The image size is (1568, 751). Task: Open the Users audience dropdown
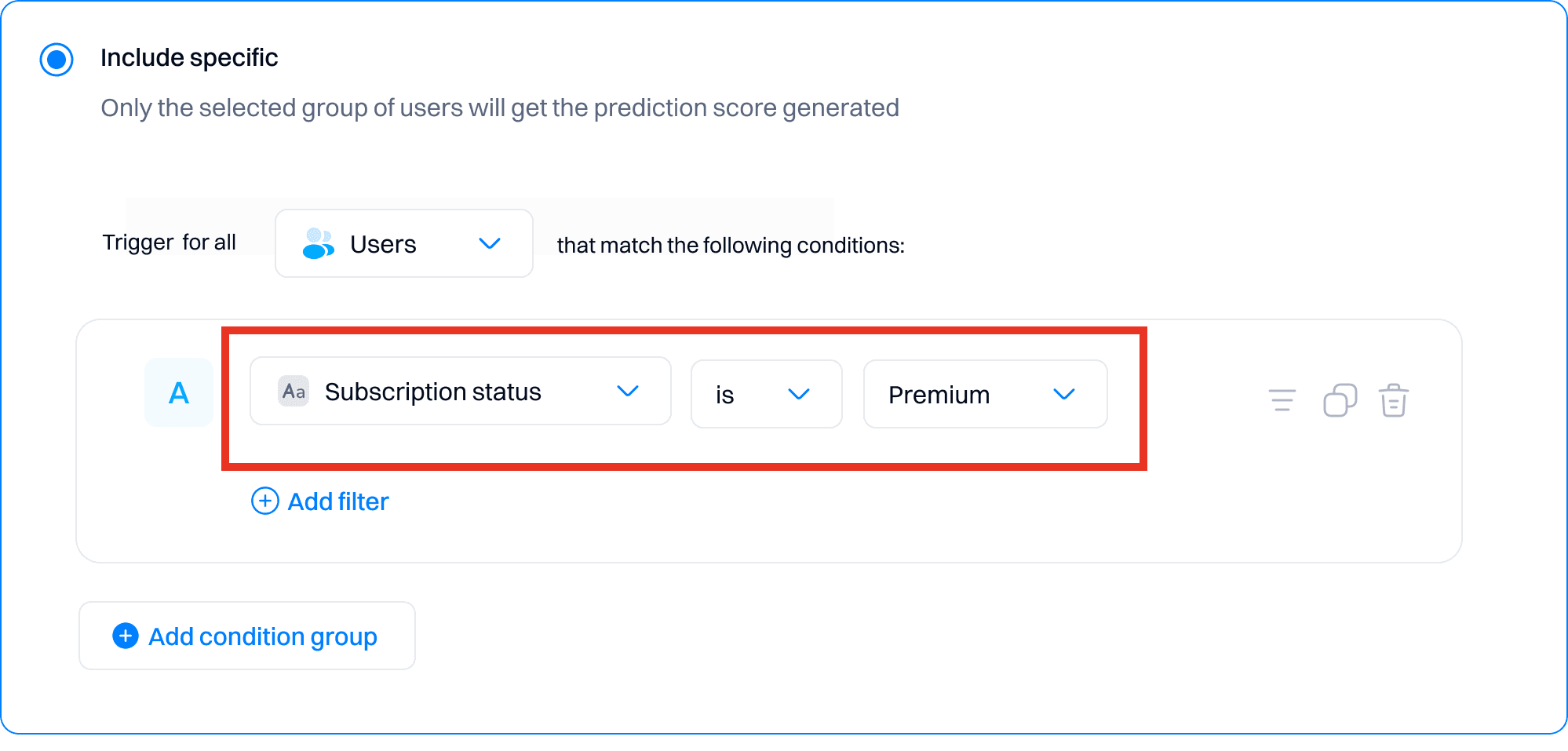click(x=403, y=243)
